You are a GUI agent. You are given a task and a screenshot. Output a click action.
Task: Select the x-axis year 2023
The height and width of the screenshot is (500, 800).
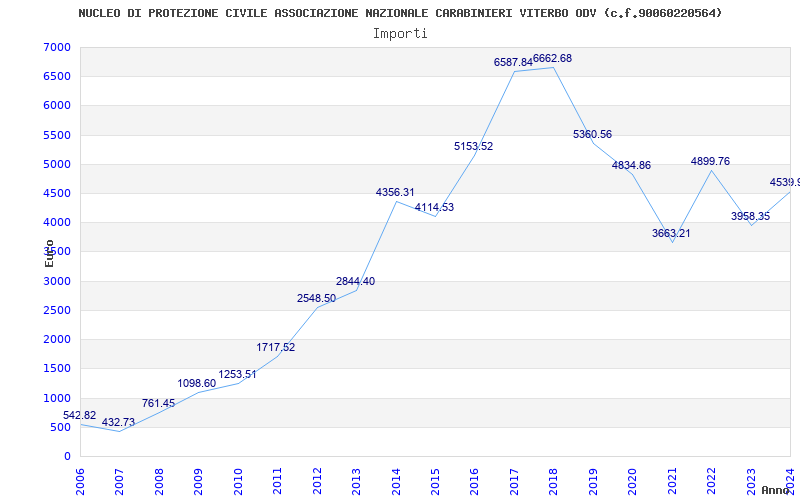[751, 482]
